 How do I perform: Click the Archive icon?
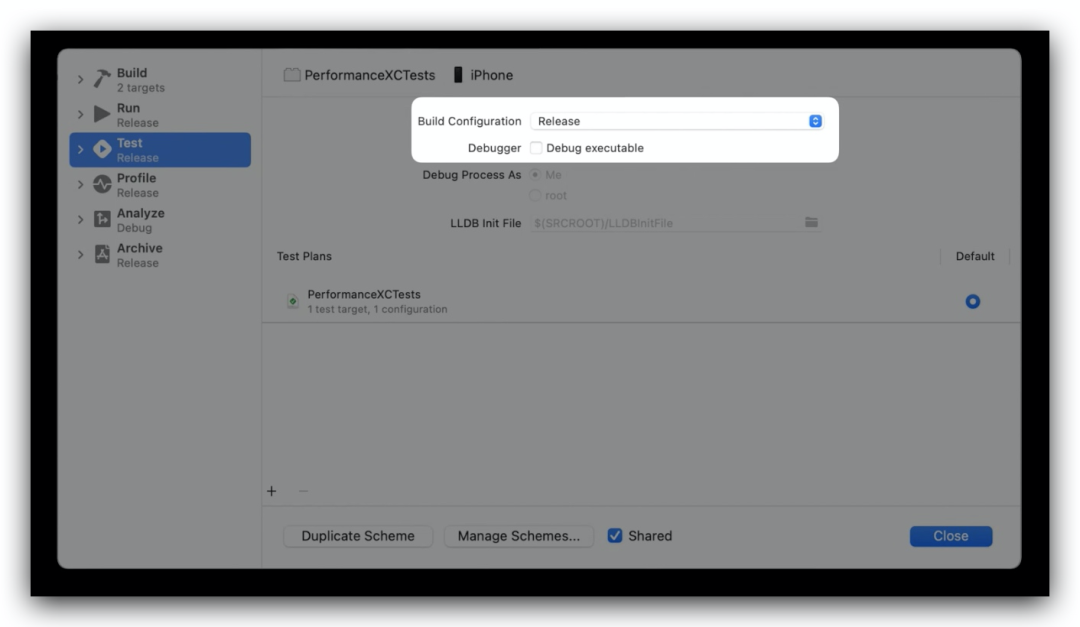(x=102, y=254)
